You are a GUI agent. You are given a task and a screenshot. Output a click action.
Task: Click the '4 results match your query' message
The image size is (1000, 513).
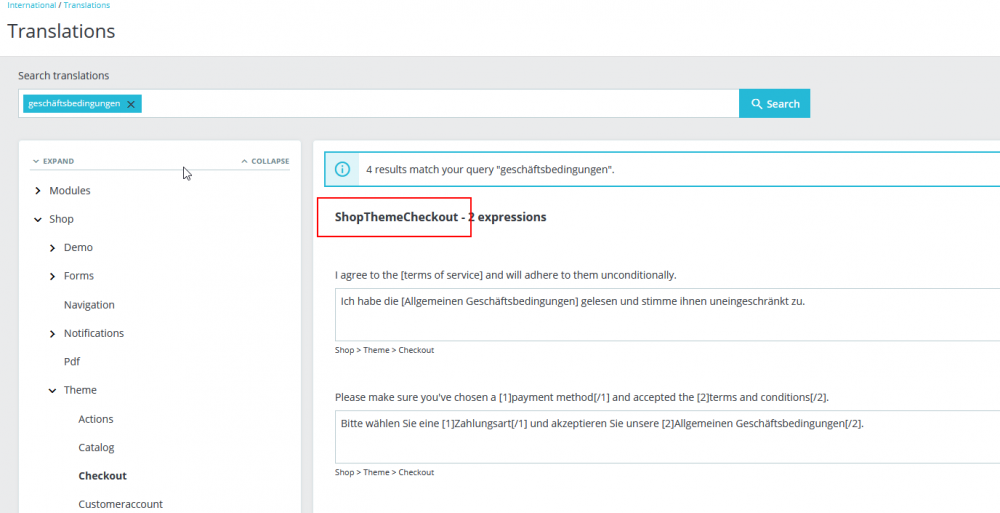point(490,170)
